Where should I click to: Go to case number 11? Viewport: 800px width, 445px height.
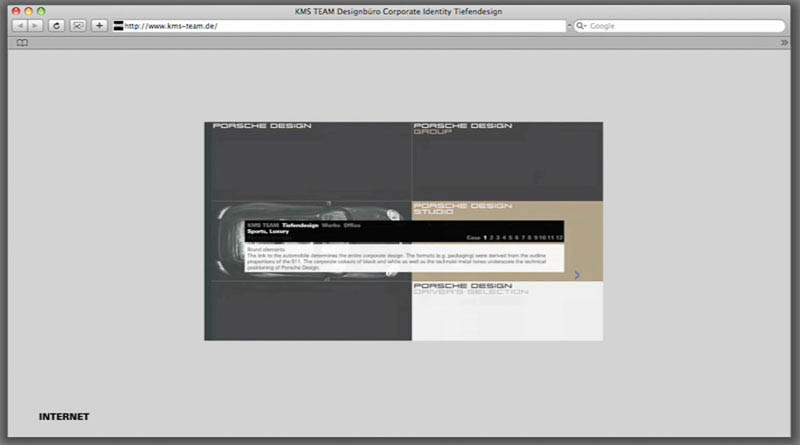point(551,237)
